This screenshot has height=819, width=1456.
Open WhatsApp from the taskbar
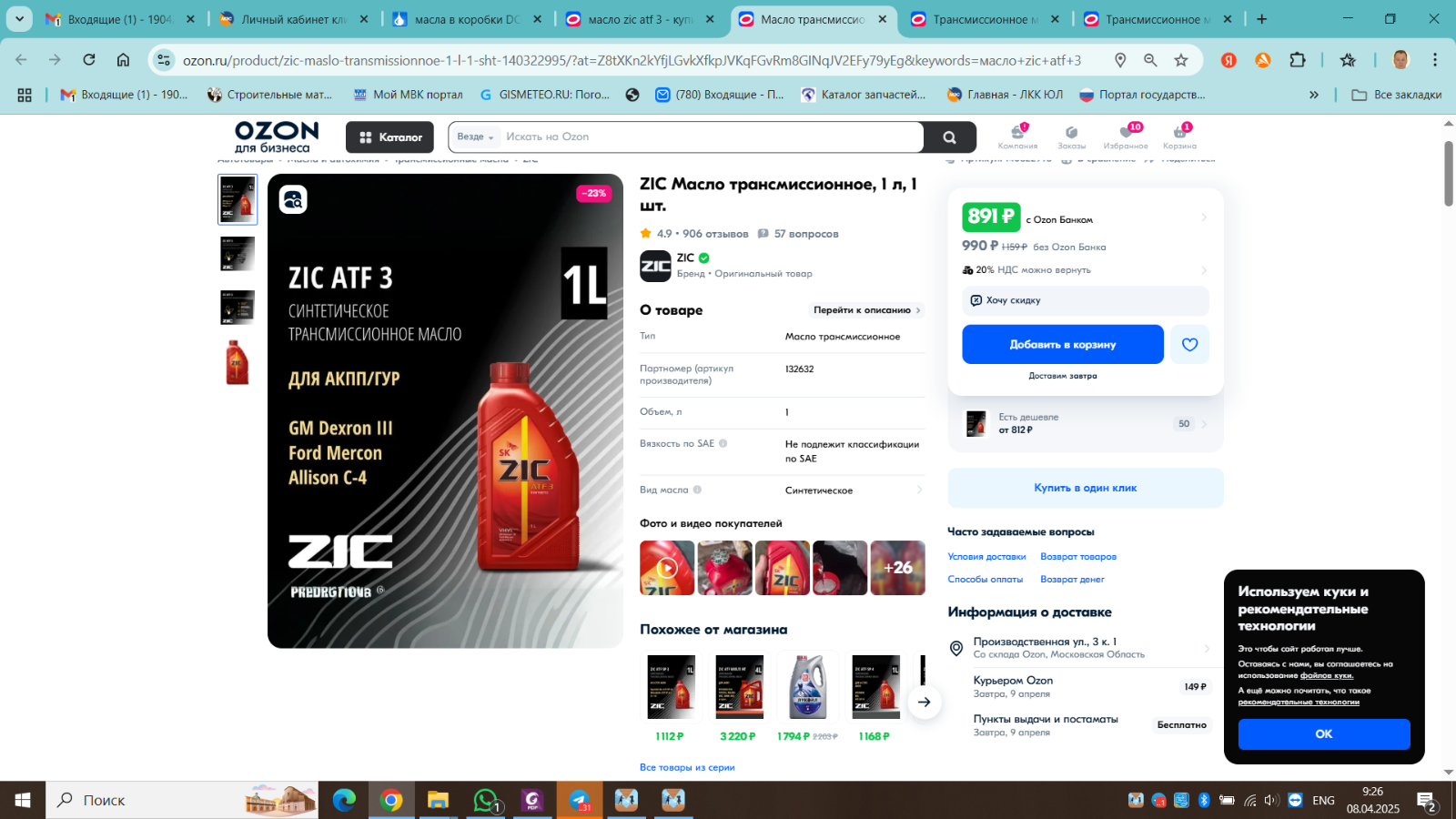coord(486,801)
